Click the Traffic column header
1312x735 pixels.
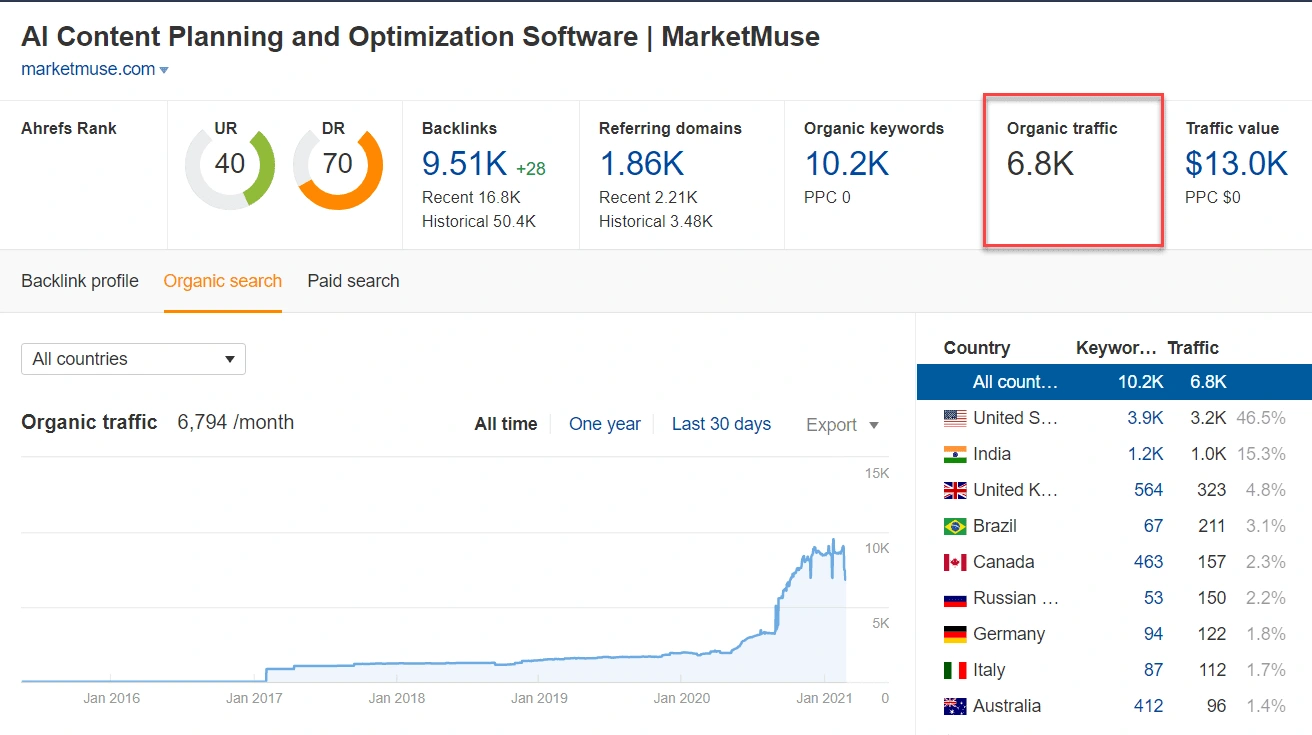click(x=1193, y=348)
